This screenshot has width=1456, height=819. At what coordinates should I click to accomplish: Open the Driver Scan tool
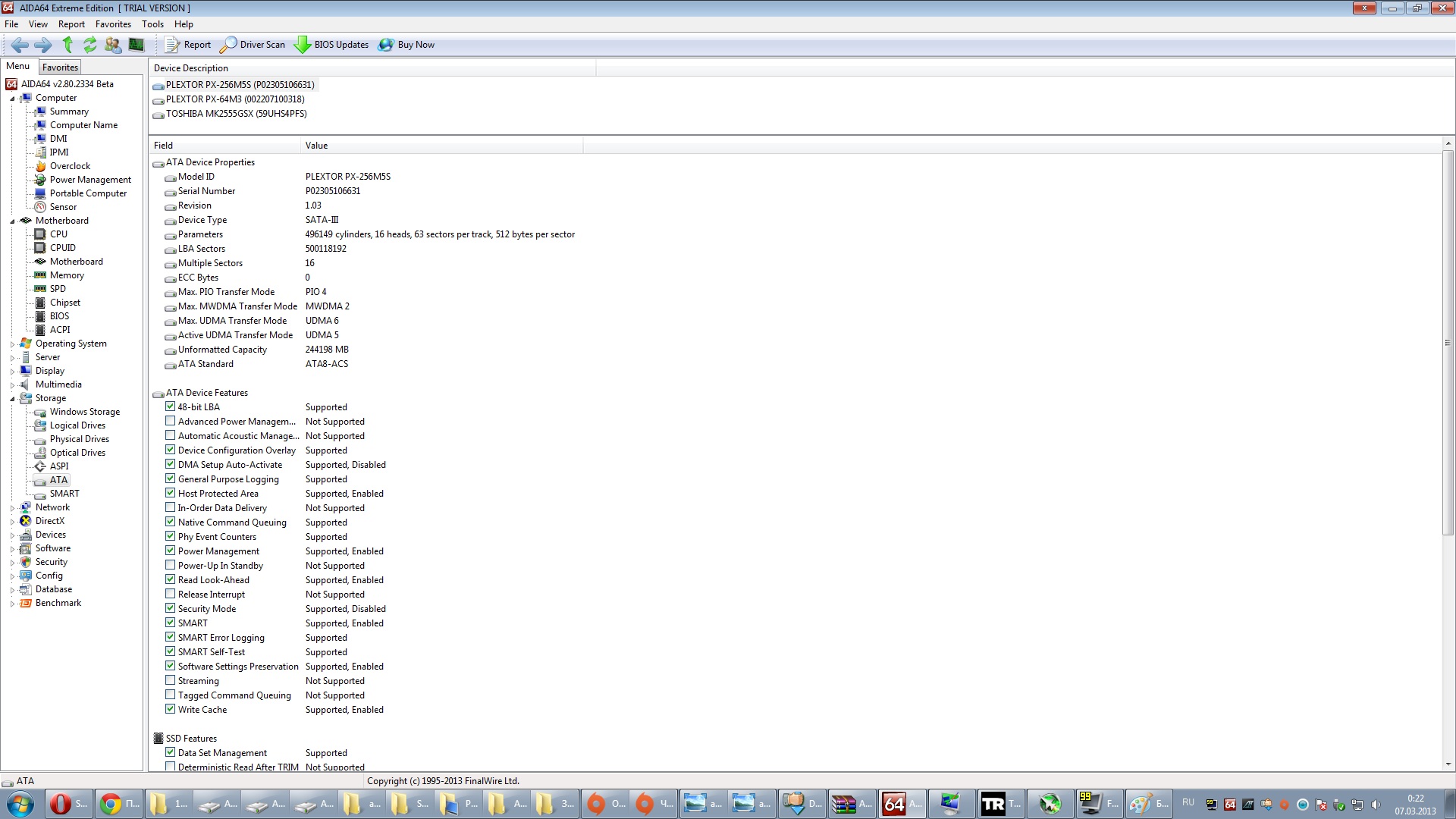pyautogui.click(x=253, y=45)
